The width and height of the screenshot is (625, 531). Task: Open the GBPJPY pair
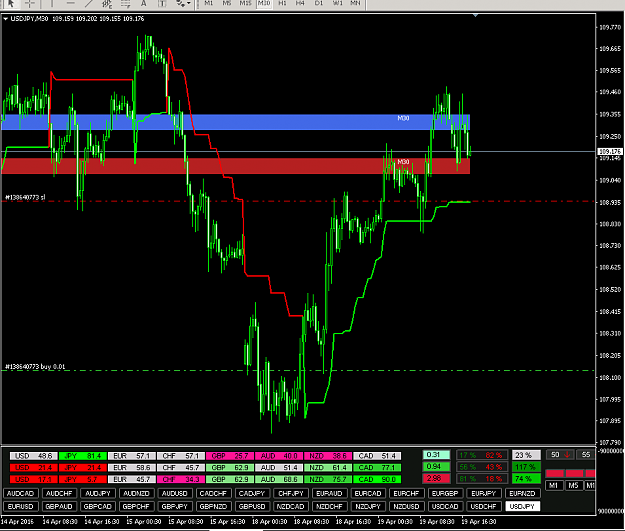tap(175, 506)
